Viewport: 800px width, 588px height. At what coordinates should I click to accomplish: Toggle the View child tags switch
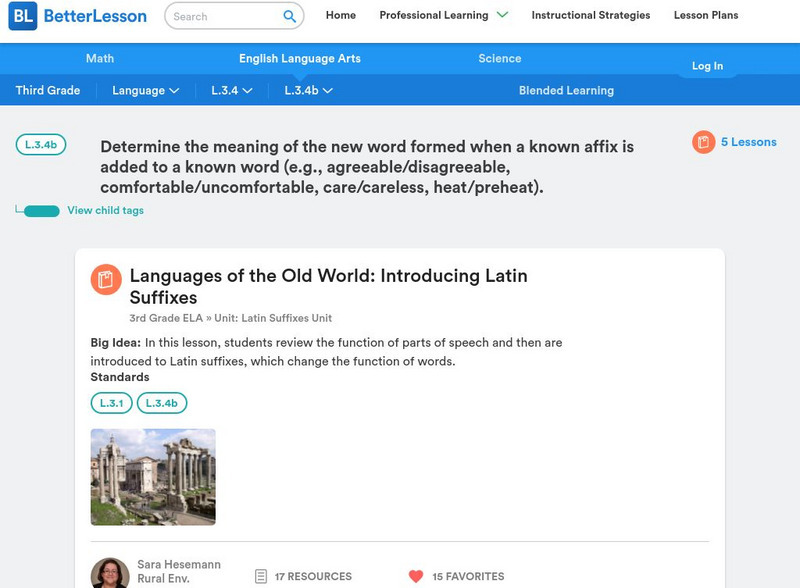coord(41,211)
